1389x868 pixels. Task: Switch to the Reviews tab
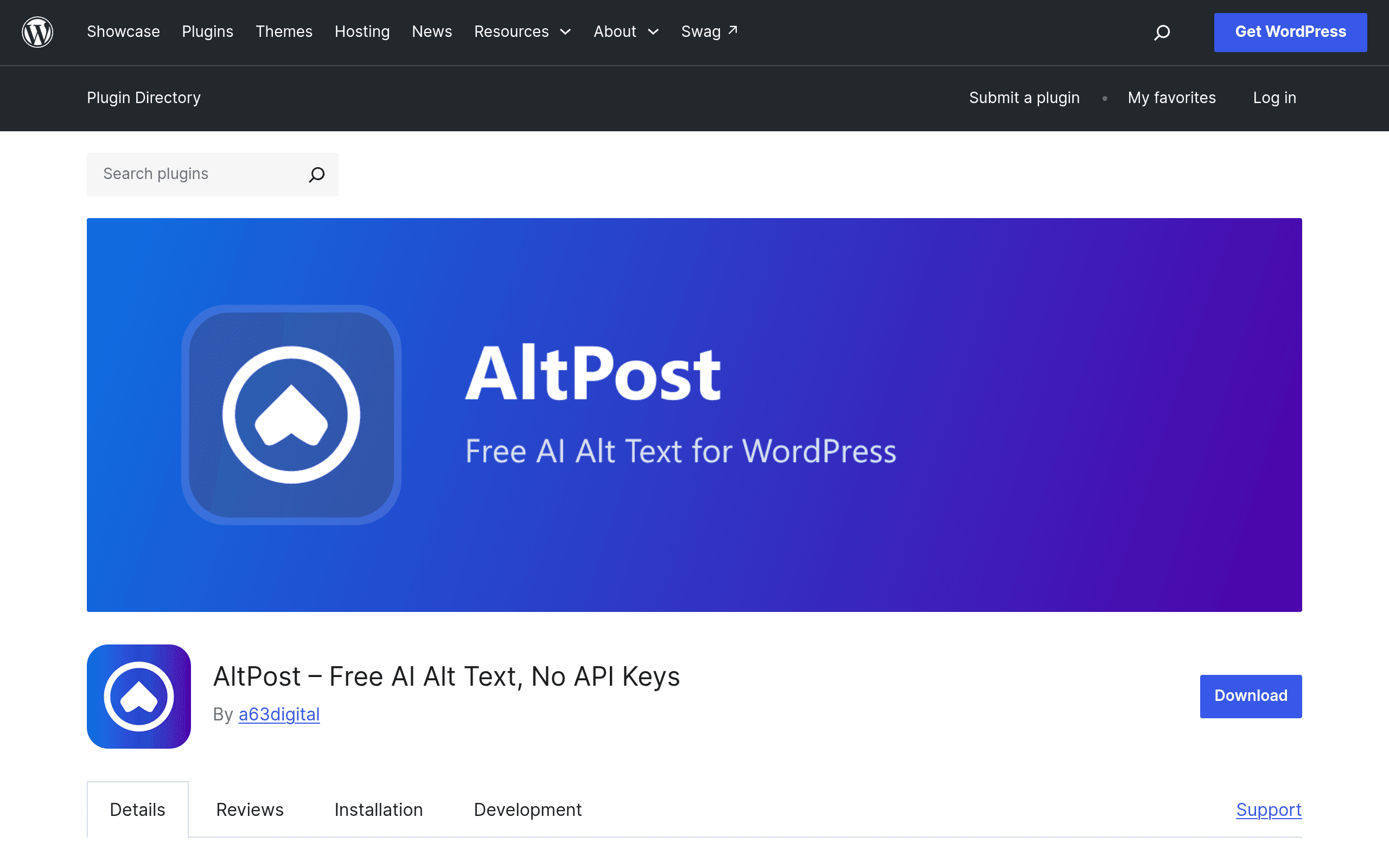250,809
